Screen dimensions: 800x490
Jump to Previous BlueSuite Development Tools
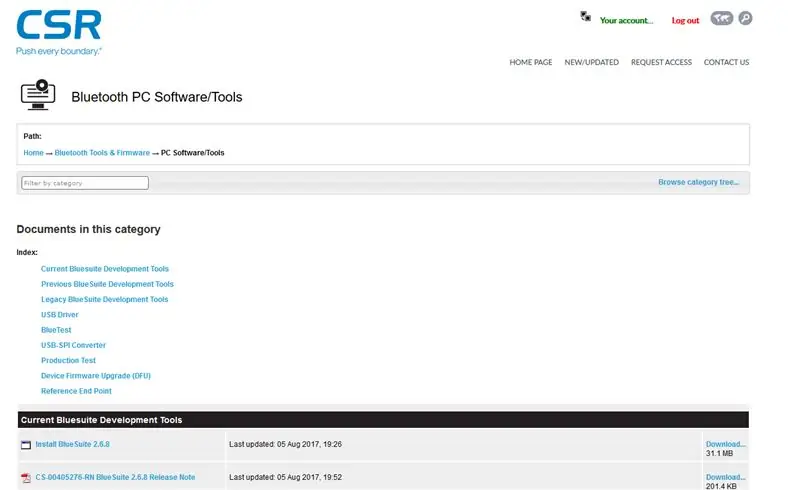tap(107, 284)
